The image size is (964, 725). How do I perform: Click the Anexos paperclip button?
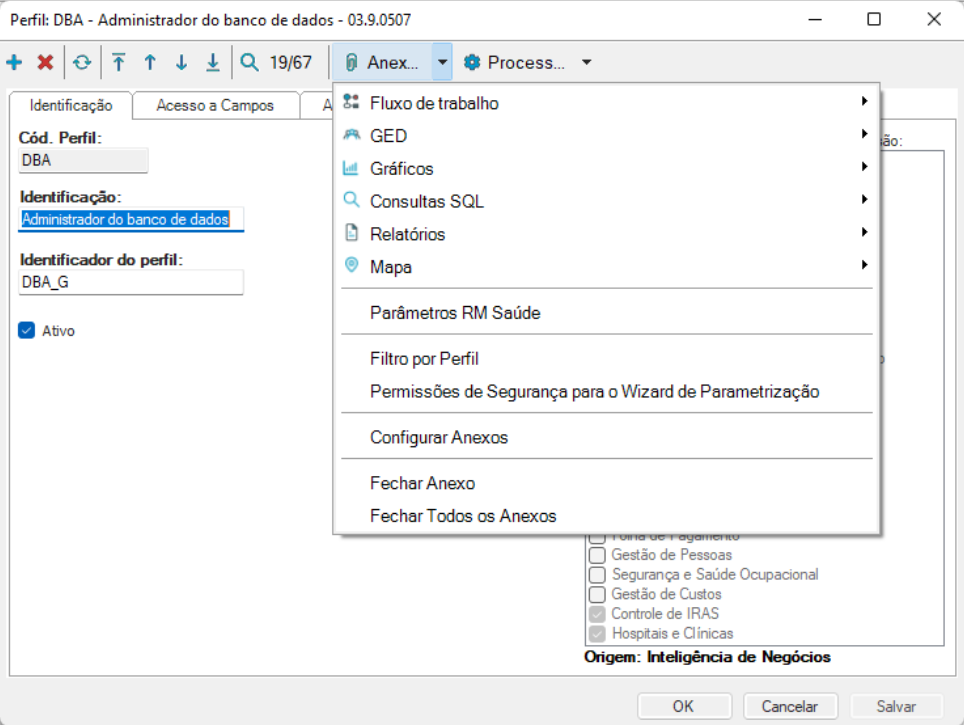point(382,62)
